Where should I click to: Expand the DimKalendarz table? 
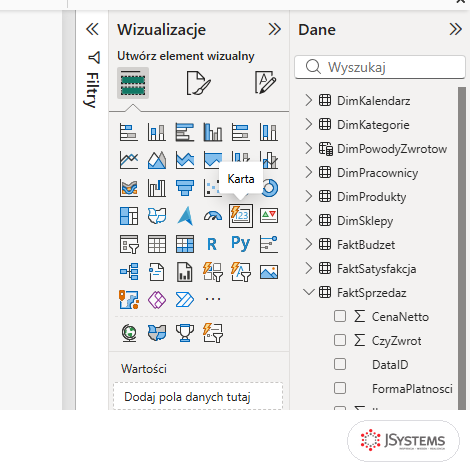click(x=309, y=100)
